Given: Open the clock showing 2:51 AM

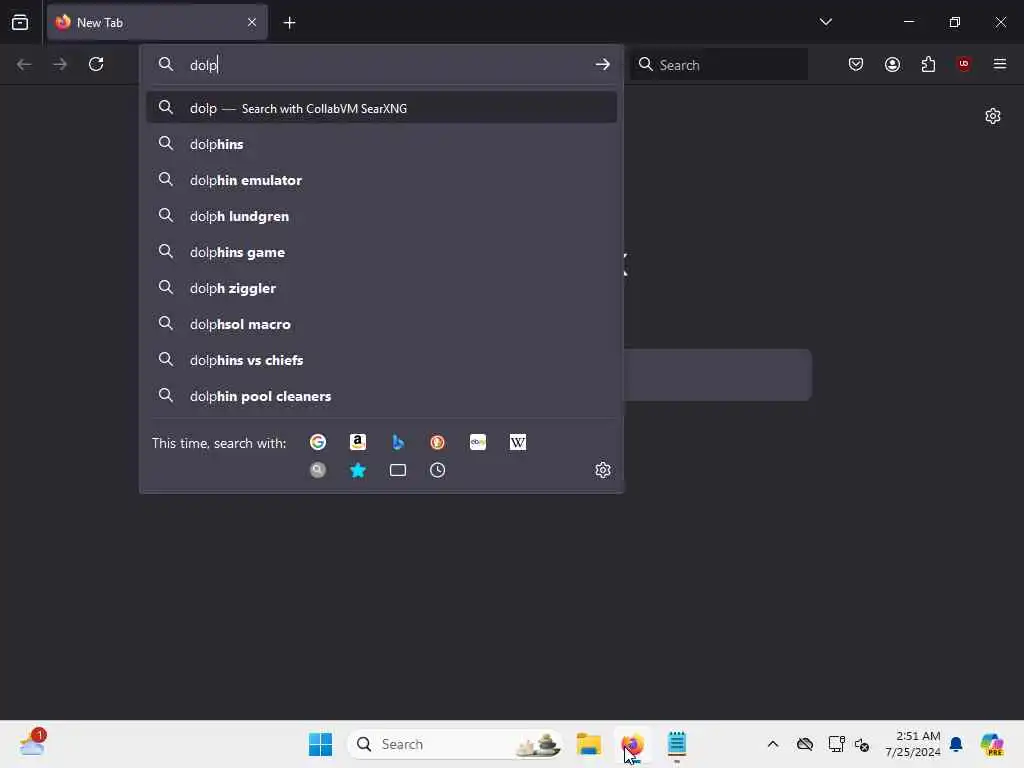Looking at the screenshot, I should click(x=912, y=744).
